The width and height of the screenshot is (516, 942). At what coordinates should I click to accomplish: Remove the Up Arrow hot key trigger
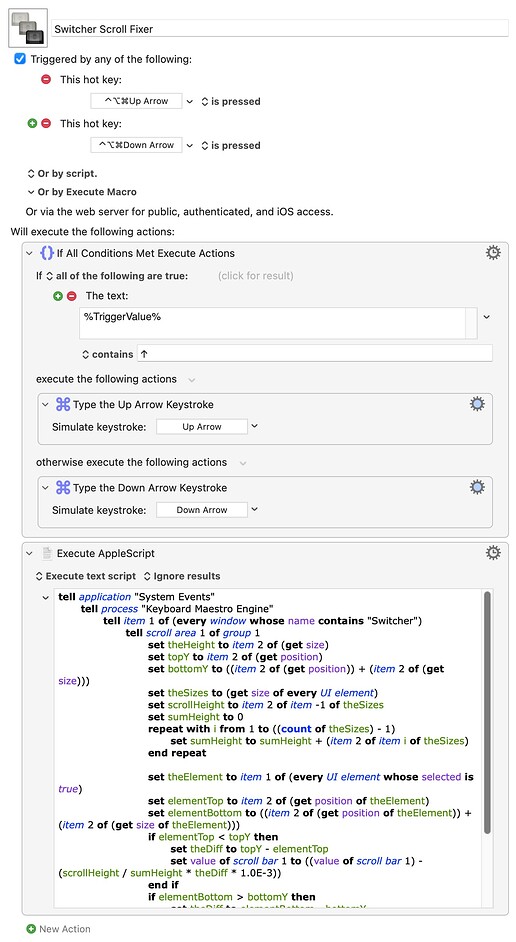click(x=46, y=79)
